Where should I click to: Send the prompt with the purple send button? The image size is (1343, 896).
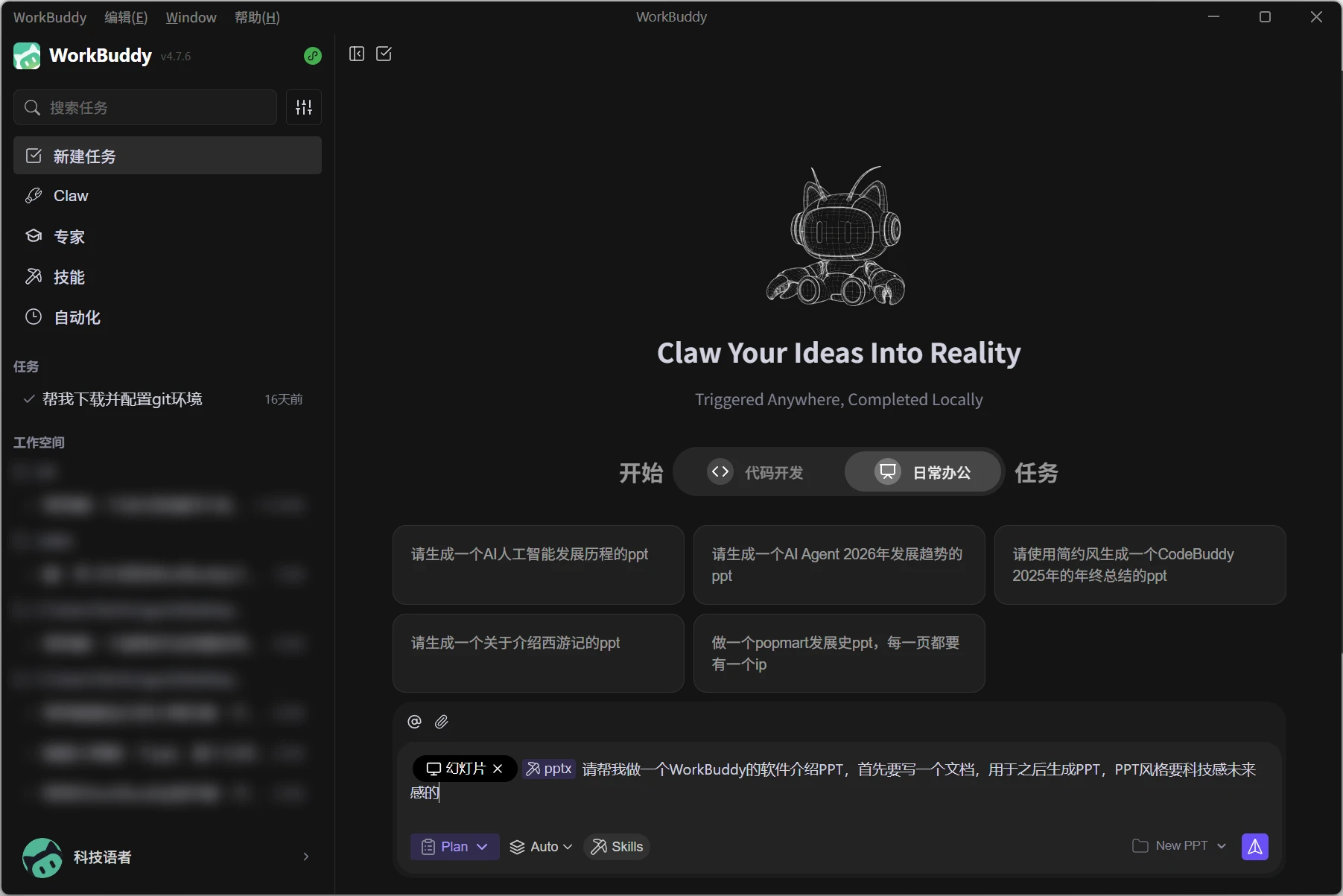[1254, 847]
